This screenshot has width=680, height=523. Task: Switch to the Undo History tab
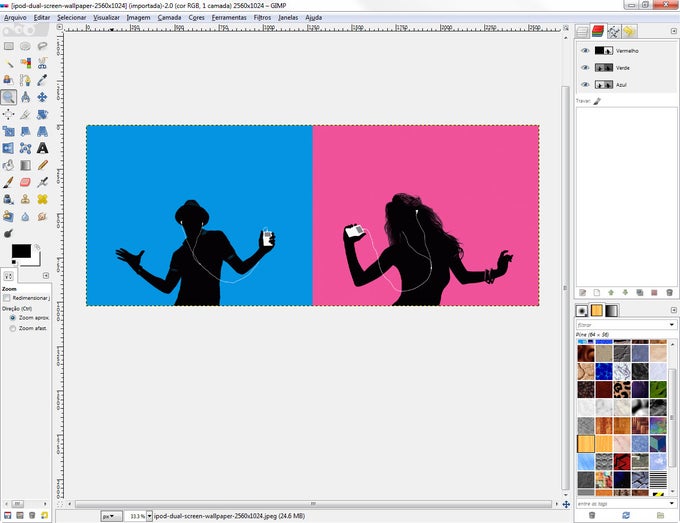(x=629, y=31)
